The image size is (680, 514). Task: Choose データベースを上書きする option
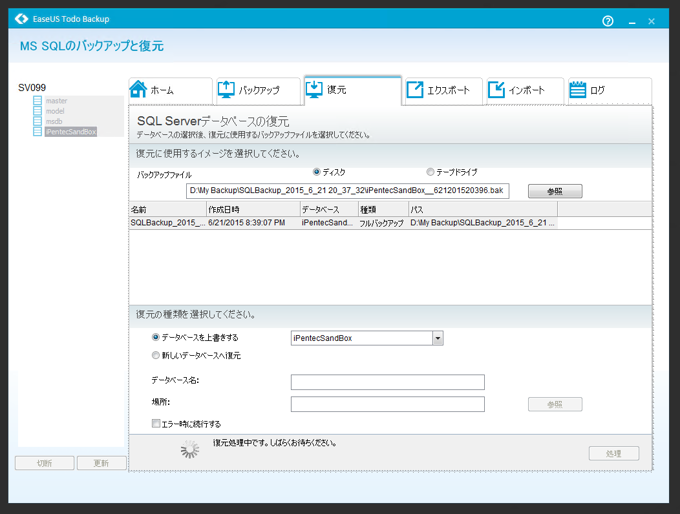[155, 337]
